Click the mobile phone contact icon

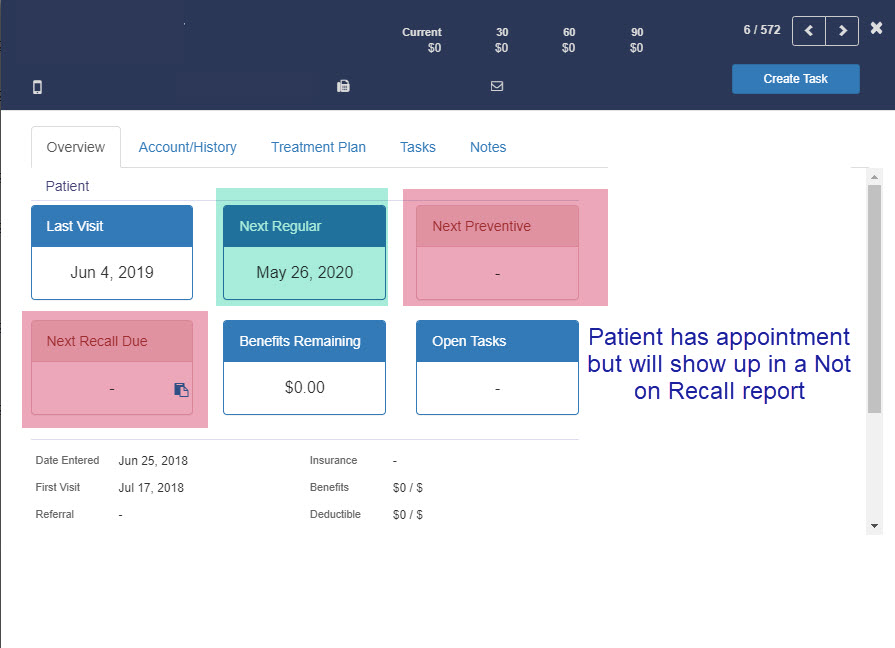[x=37, y=86]
